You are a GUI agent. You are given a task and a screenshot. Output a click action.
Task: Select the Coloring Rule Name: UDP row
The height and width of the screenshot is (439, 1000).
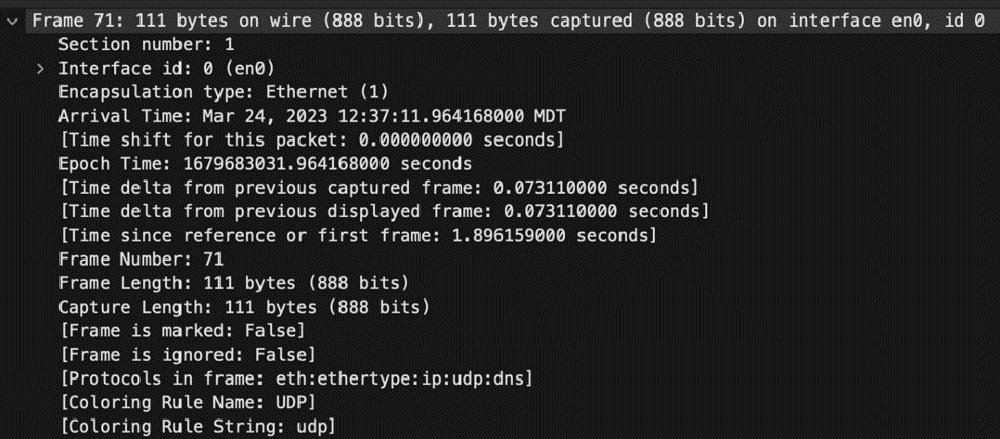[187, 401]
